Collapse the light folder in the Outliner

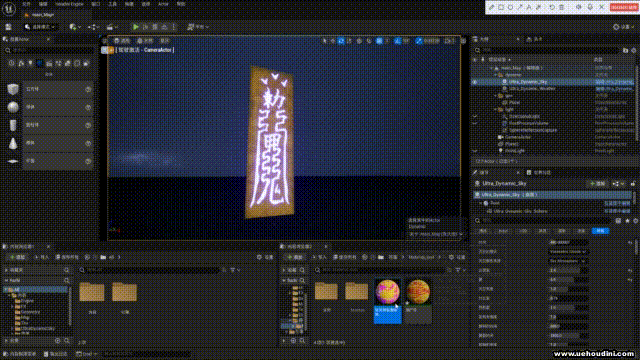[496, 109]
